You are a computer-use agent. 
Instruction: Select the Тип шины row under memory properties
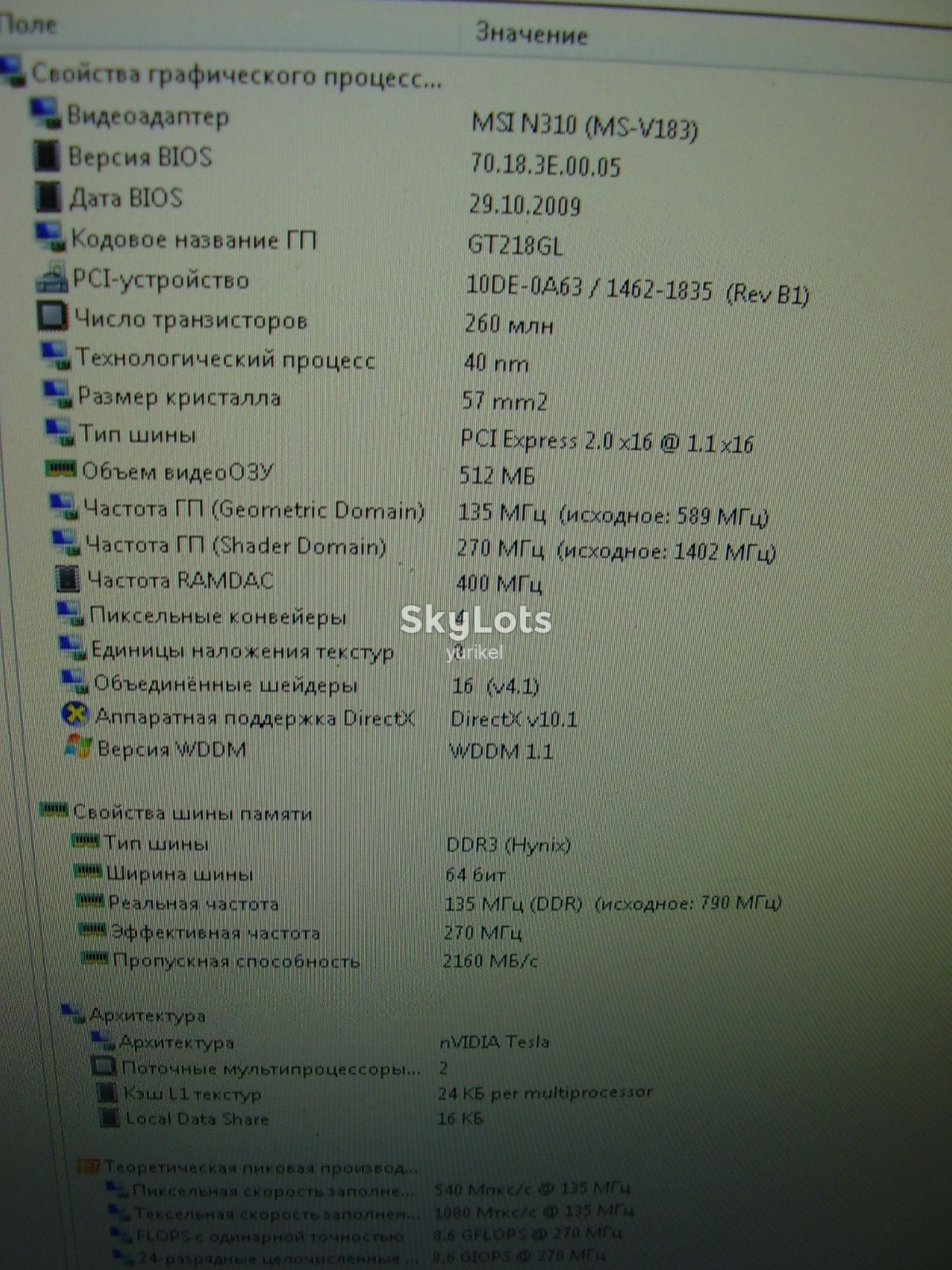[x=323, y=843]
